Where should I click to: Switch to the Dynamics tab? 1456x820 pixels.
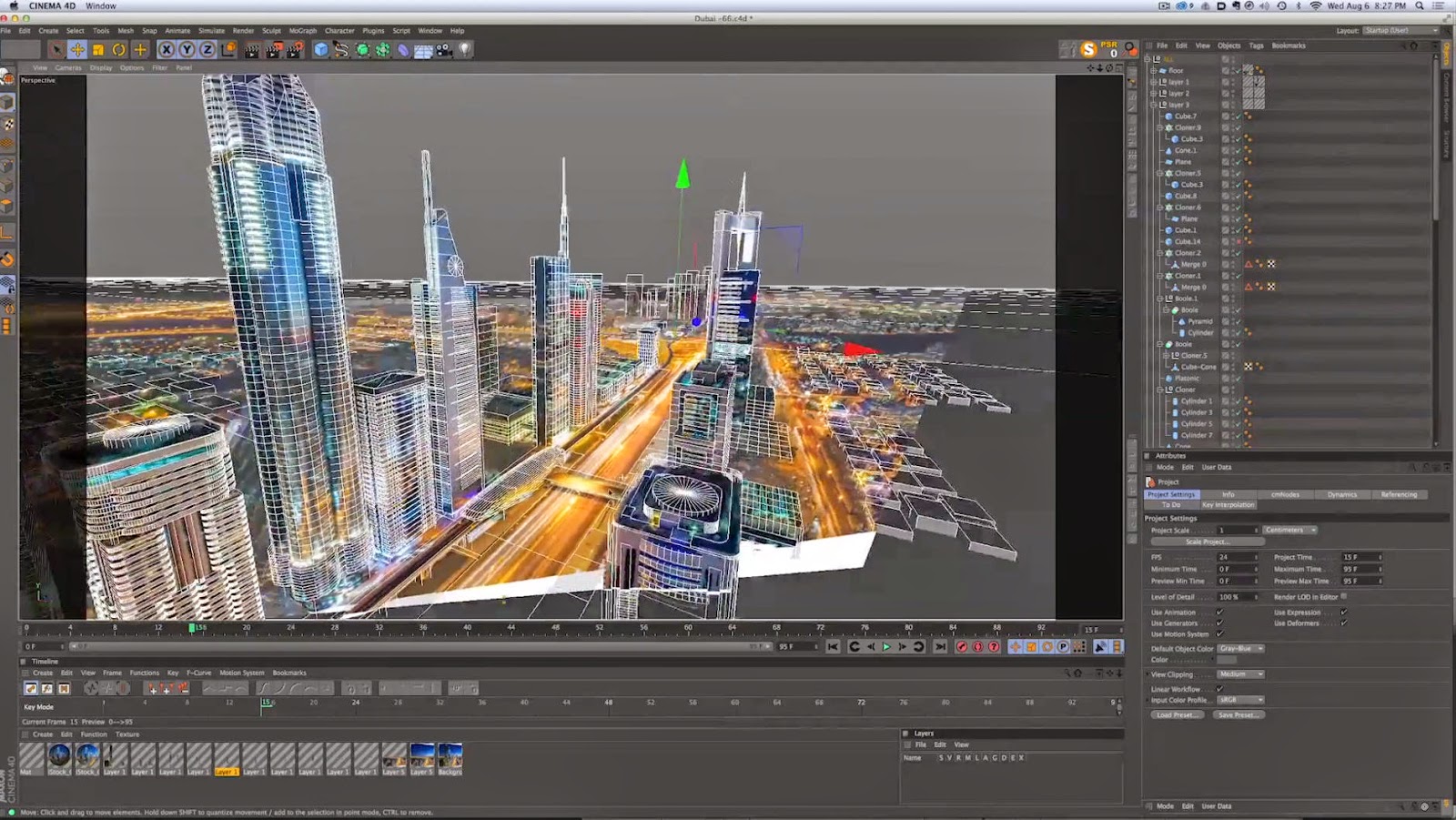pos(1342,494)
